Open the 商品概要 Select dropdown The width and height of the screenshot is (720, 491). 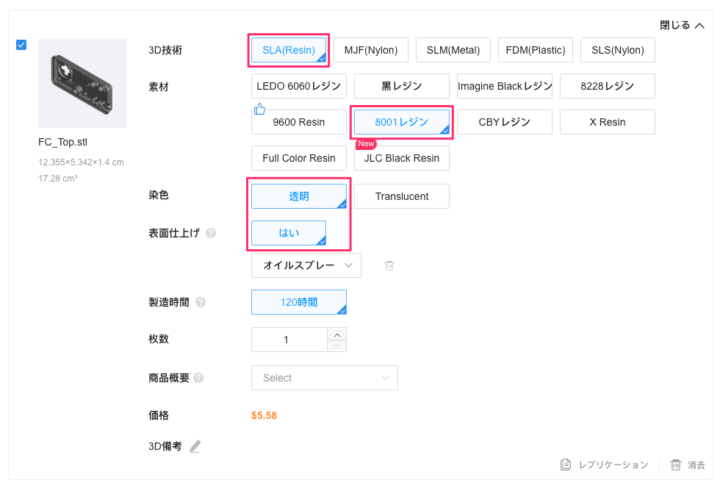point(323,378)
